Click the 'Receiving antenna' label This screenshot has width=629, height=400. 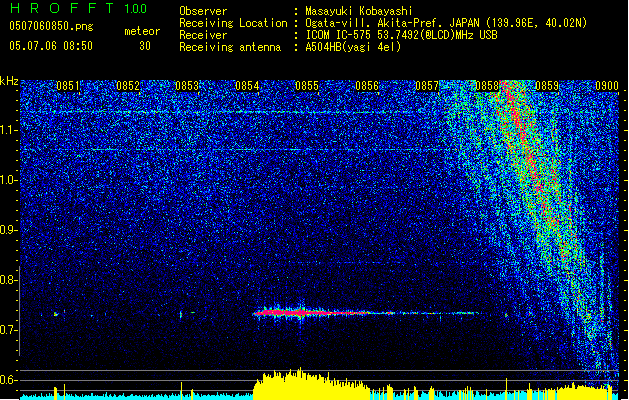click(230, 47)
